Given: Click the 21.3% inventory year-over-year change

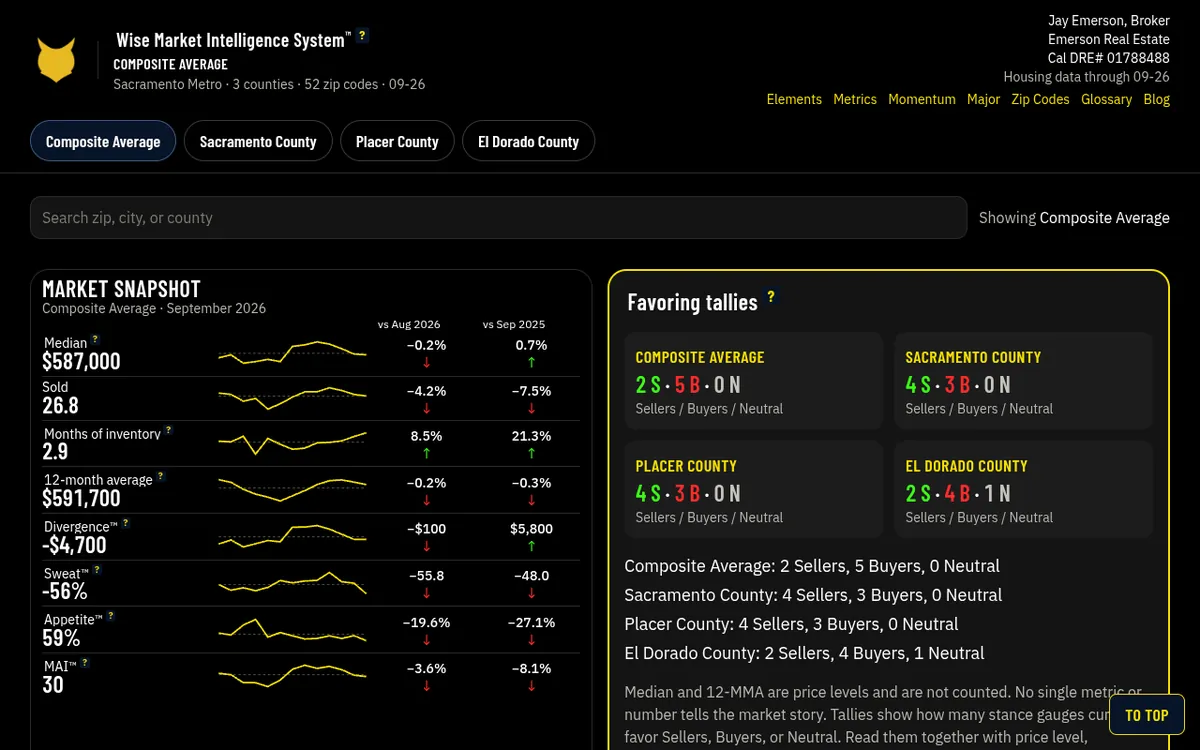Looking at the screenshot, I should [x=531, y=436].
